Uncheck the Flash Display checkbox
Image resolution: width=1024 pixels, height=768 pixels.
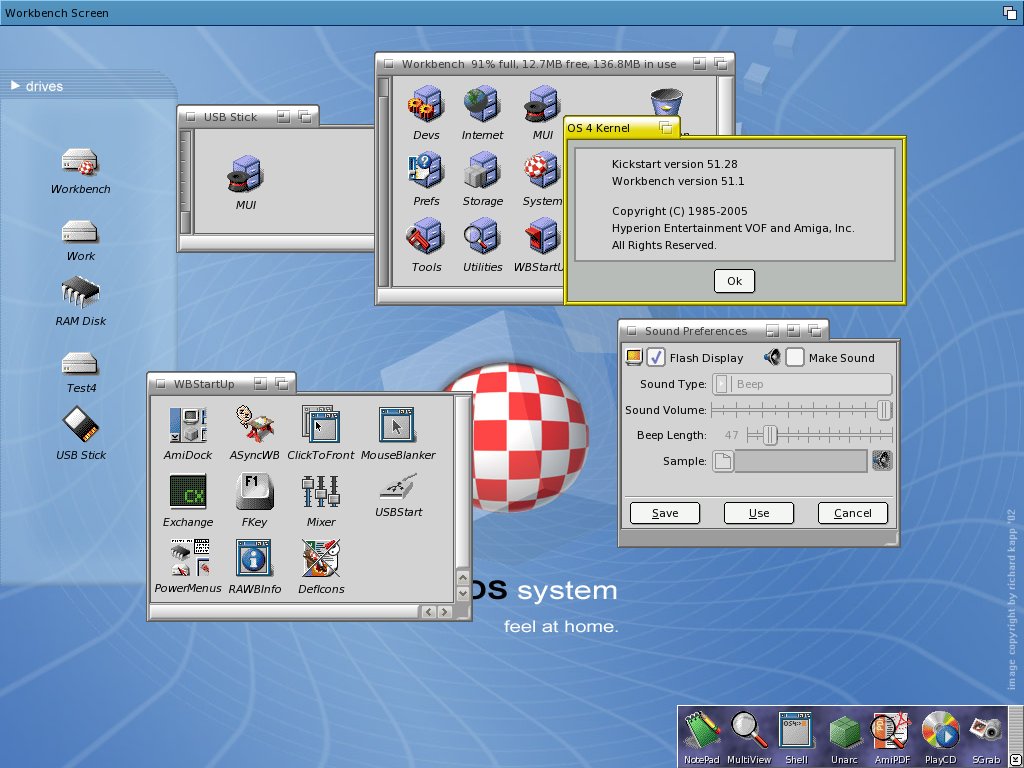point(656,357)
